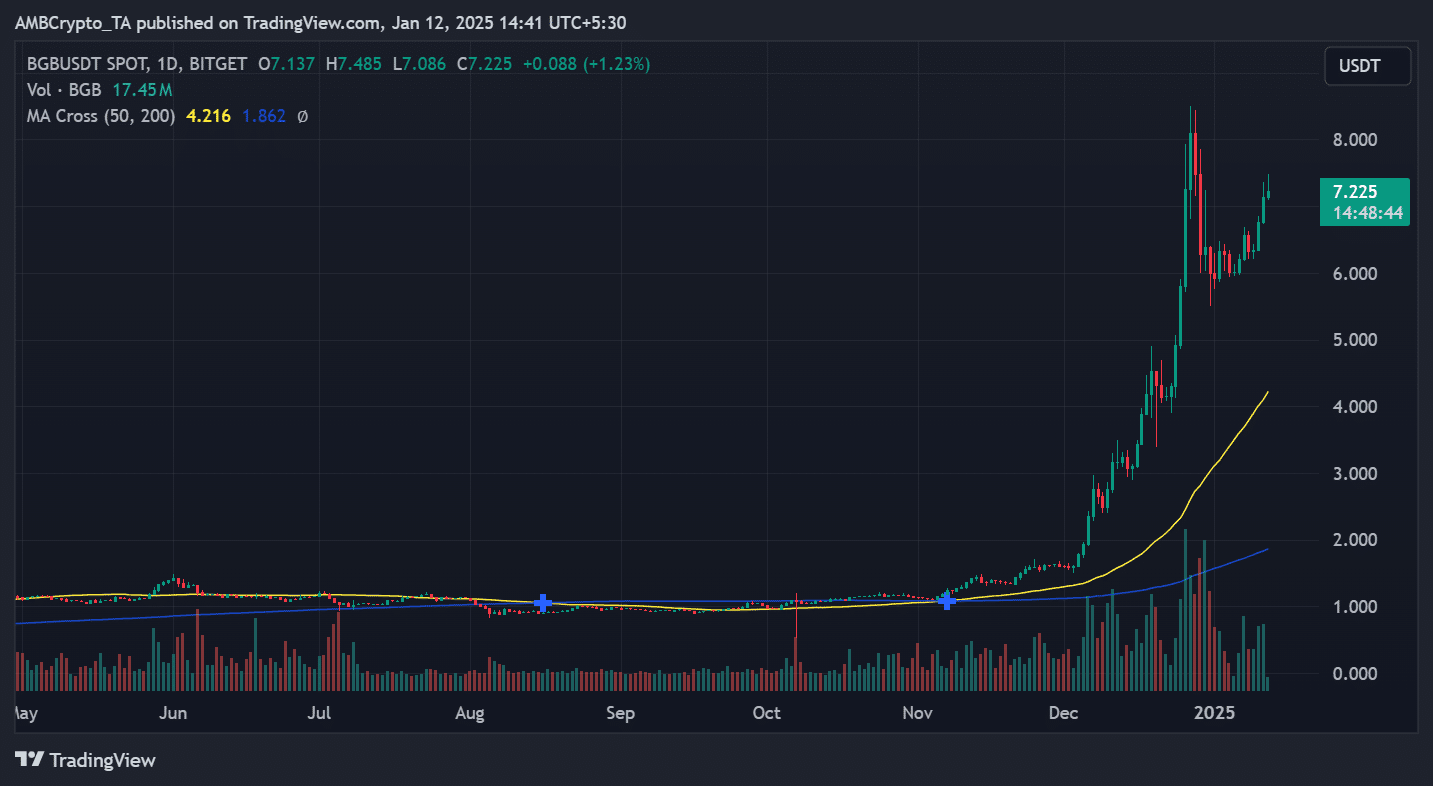This screenshot has height=786, width=1433.
Task: Click the BGBUSDT SPOT chart title menu
Action: [90, 63]
